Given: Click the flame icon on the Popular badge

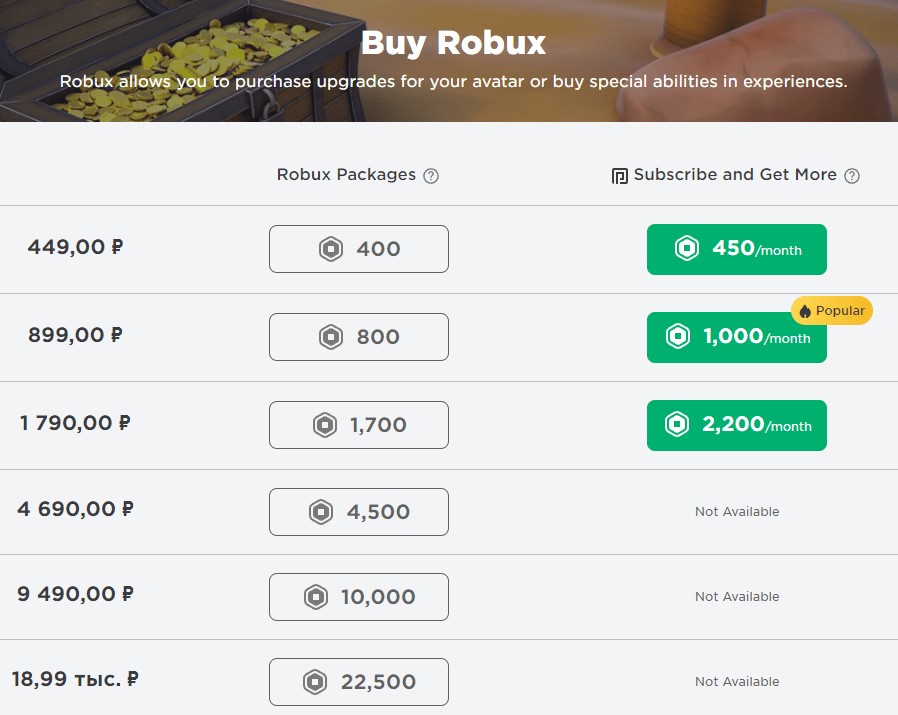Looking at the screenshot, I should click(x=805, y=311).
